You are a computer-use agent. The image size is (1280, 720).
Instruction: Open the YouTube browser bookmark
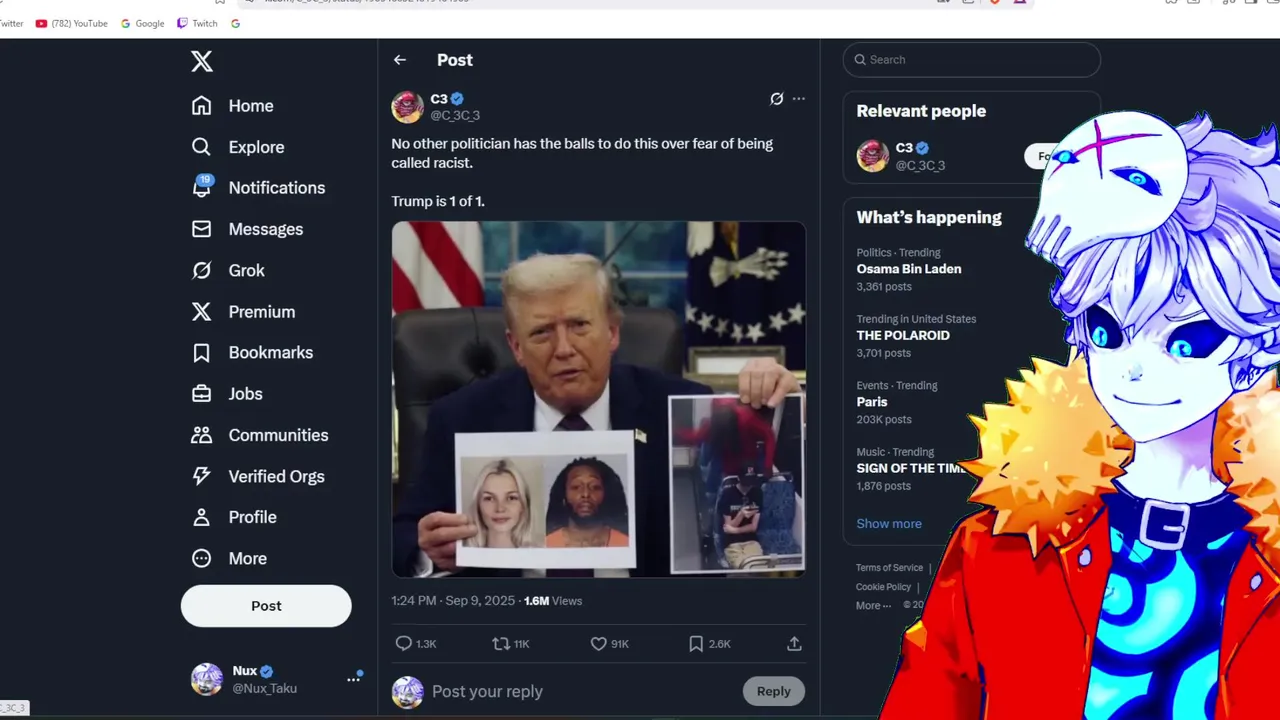71,23
